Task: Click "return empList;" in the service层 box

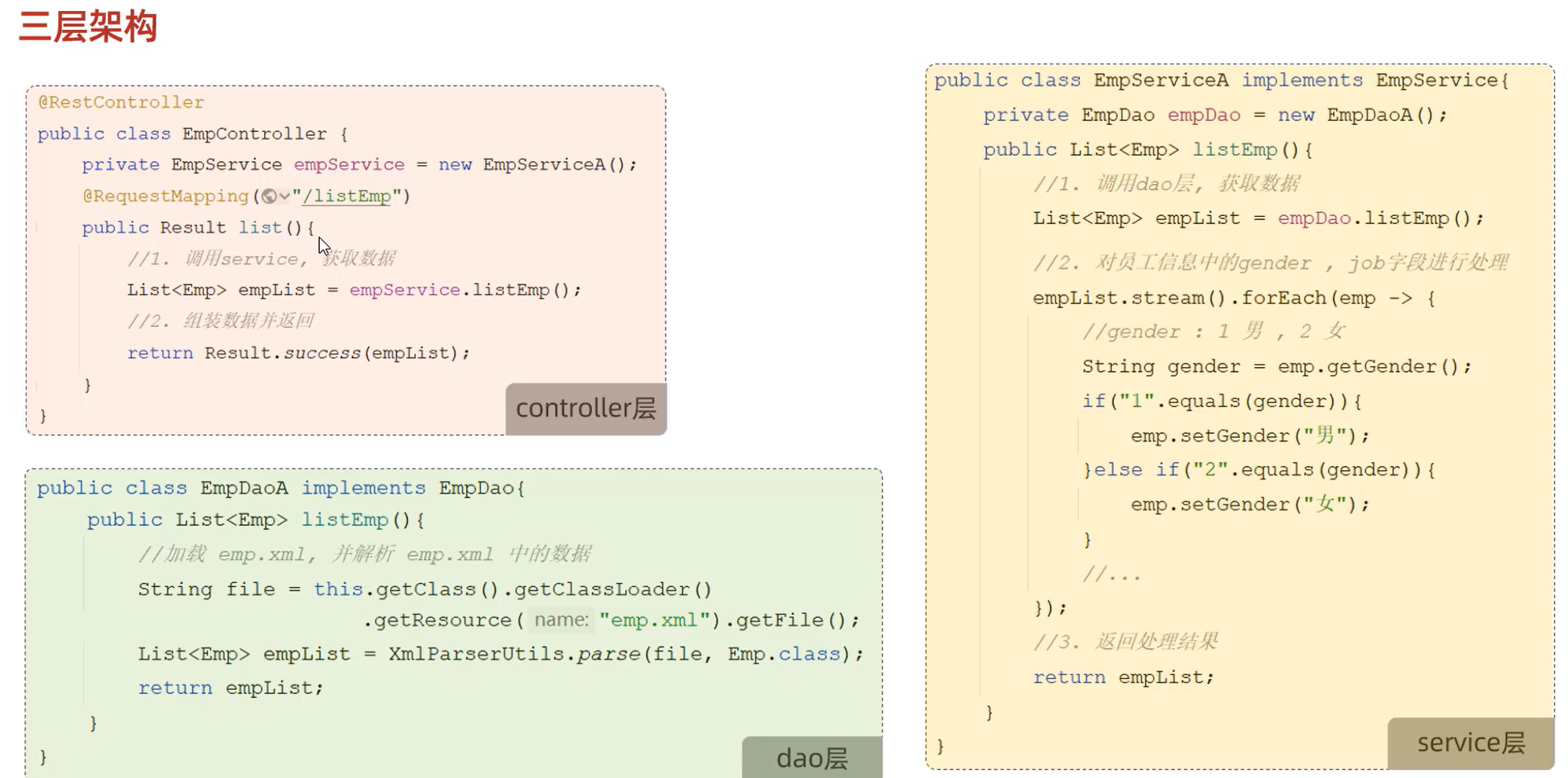Action: click(x=1123, y=677)
